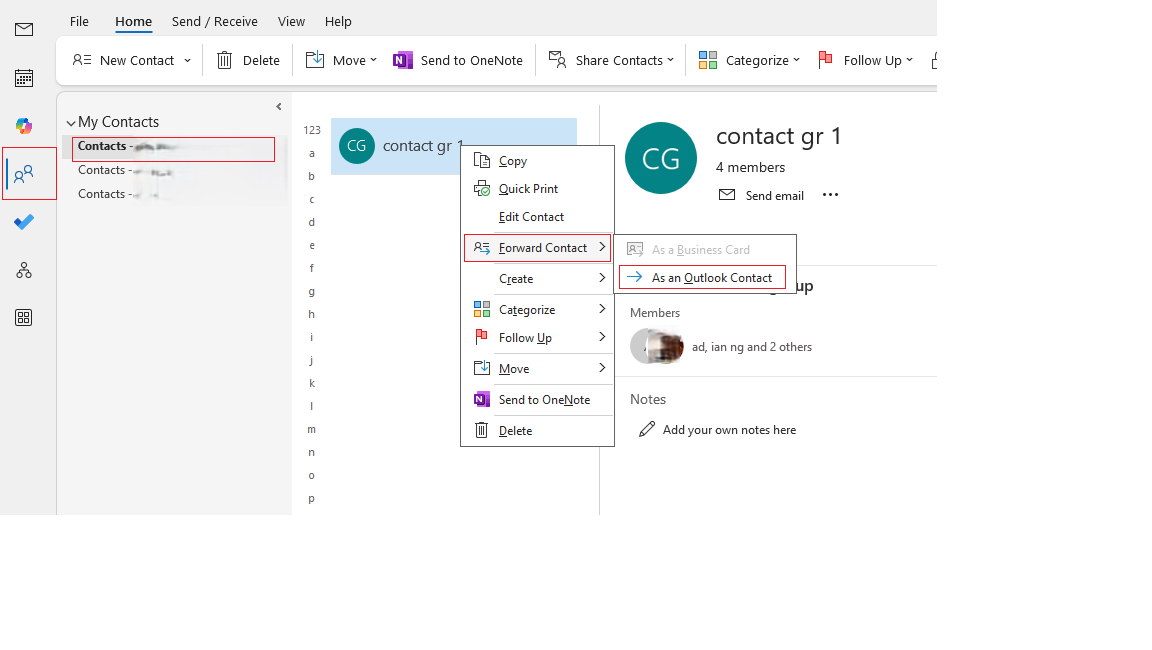Open the Follow Up ribbon dropdown
The width and height of the screenshot is (1152, 650).
865,60
